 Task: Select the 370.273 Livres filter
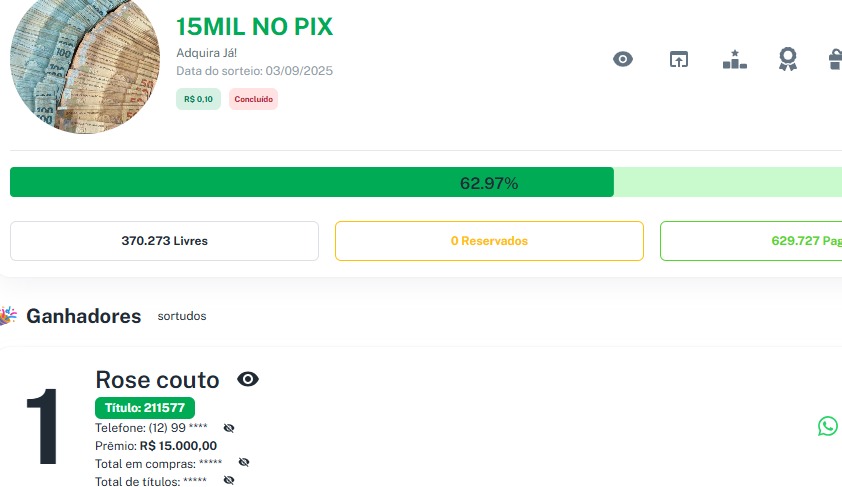[164, 241]
